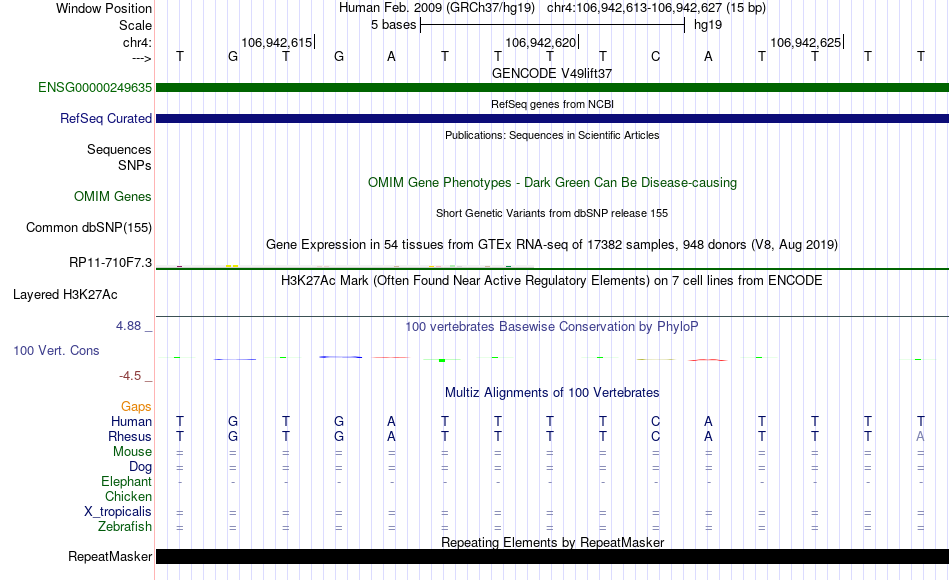Open "Multiz Alignments of 100 Vertebrates" title

pyautogui.click(x=552, y=392)
